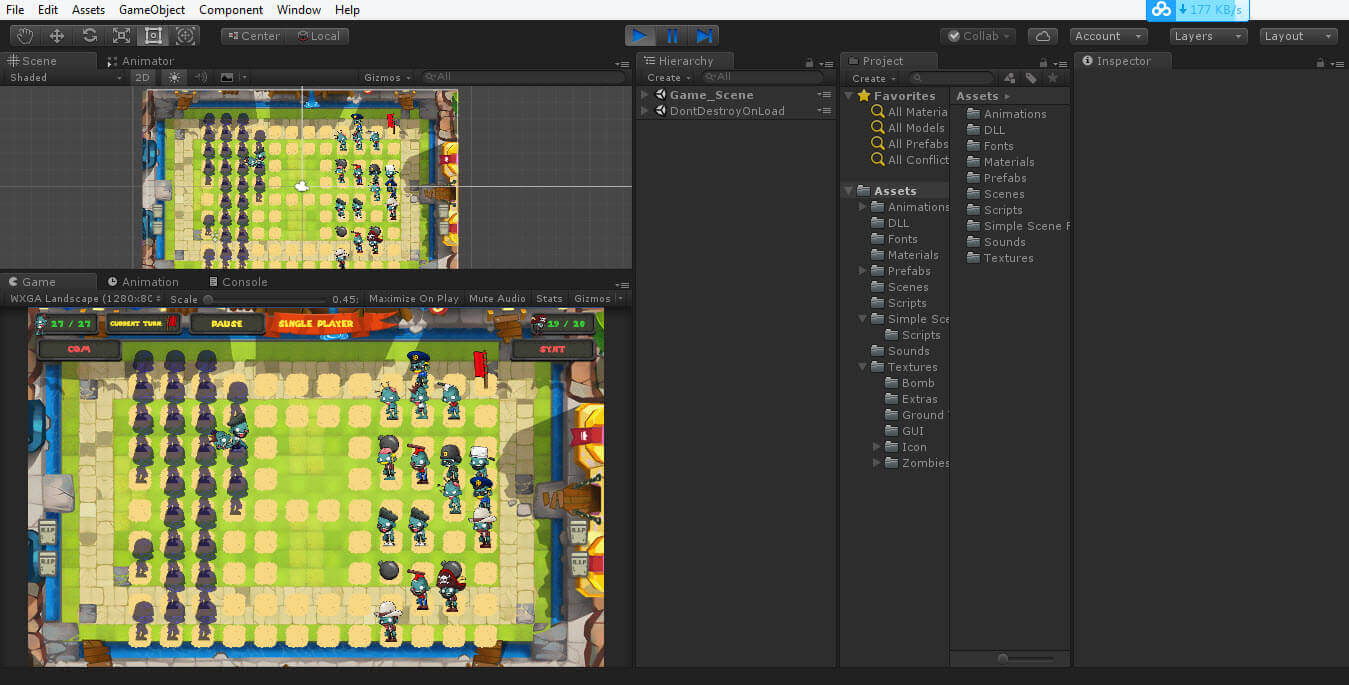Open the Scene view Gizmos dropdown
This screenshot has height=685, width=1349.
[x=387, y=77]
